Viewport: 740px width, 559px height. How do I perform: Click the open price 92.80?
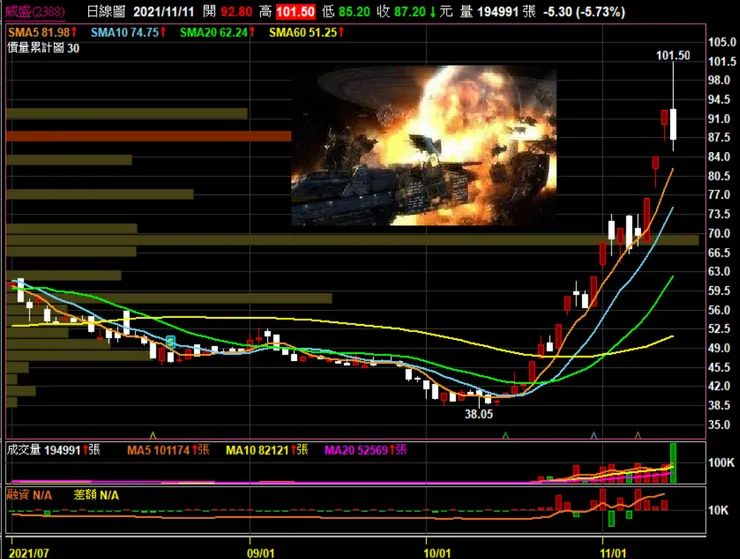(x=236, y=11)
